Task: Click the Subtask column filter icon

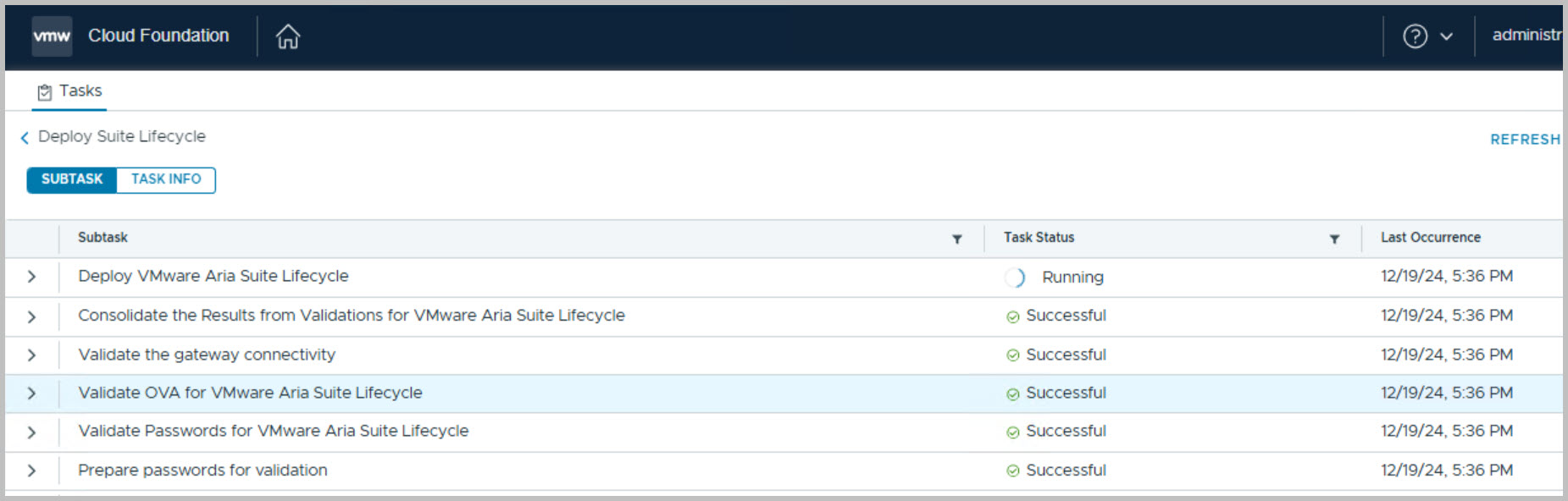Action: click(x=956, y=239)
